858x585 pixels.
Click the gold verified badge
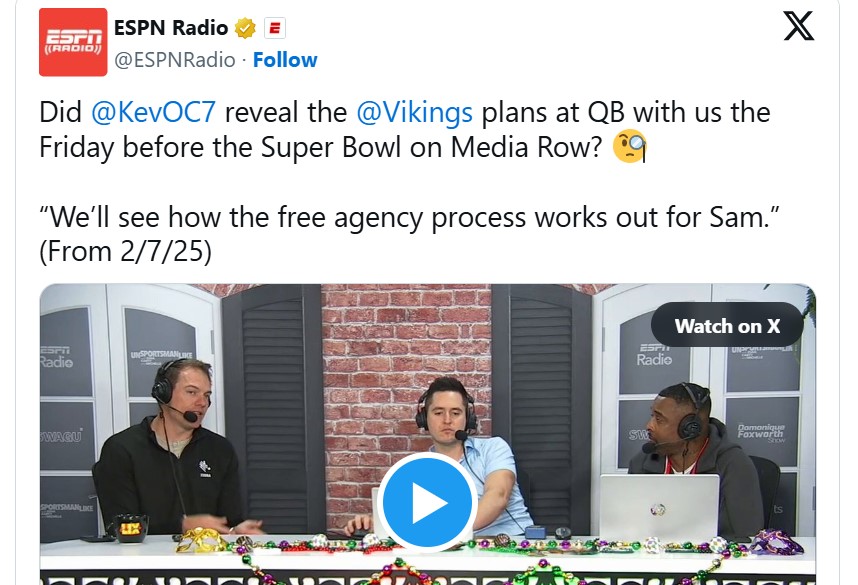point(245,28)
